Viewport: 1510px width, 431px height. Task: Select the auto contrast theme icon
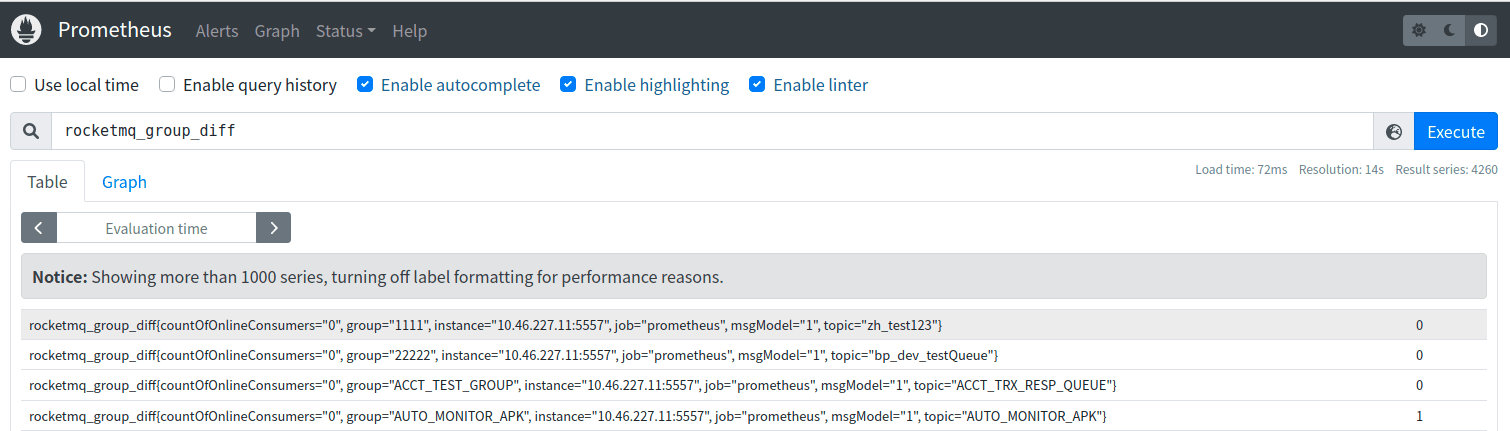1481,31
